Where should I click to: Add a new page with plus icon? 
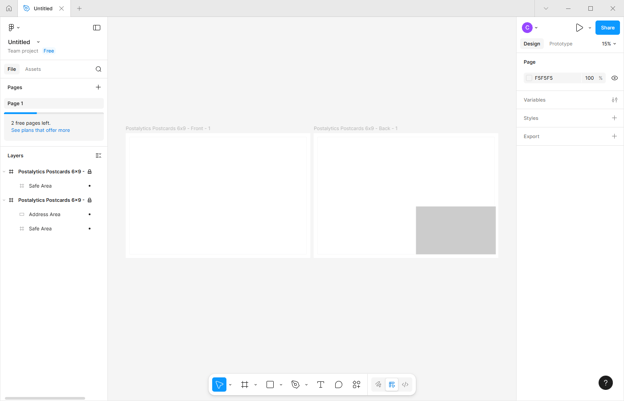[x=98, y=87]
